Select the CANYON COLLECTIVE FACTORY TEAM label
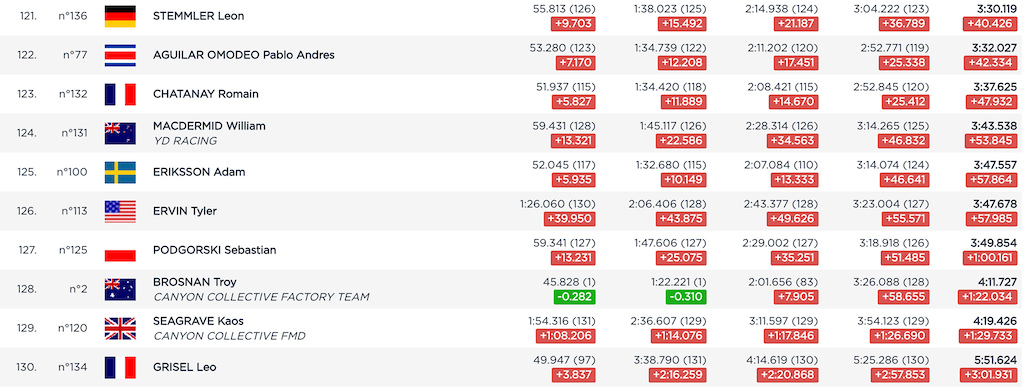This screenshot has height=390, width=1024. 261,297
